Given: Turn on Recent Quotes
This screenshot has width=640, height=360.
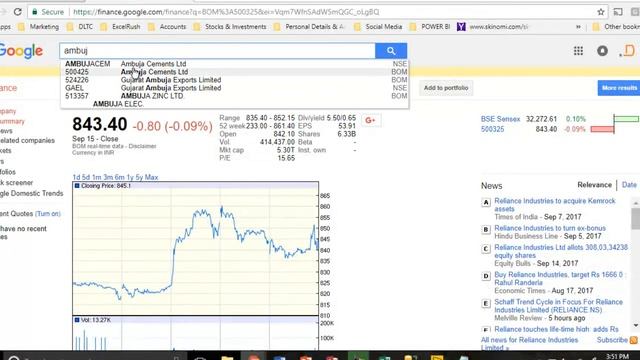Looking at the screenshot, I should tap(48, 214).
